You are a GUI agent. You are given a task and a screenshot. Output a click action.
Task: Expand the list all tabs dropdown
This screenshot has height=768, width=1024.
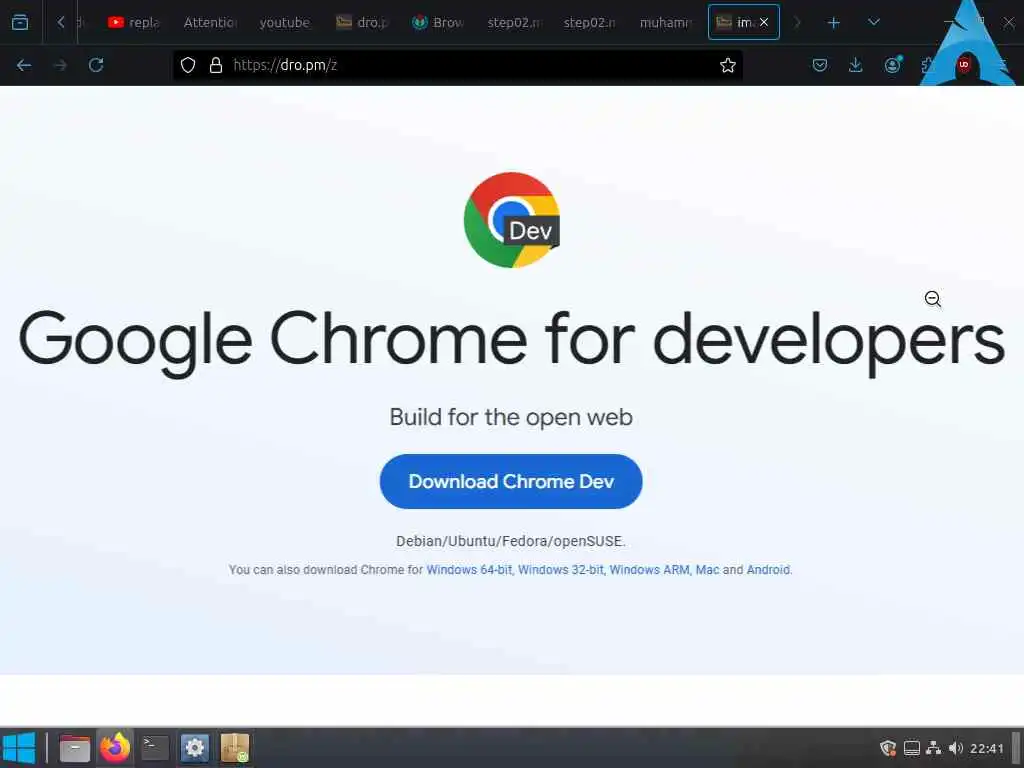(874, 22)
